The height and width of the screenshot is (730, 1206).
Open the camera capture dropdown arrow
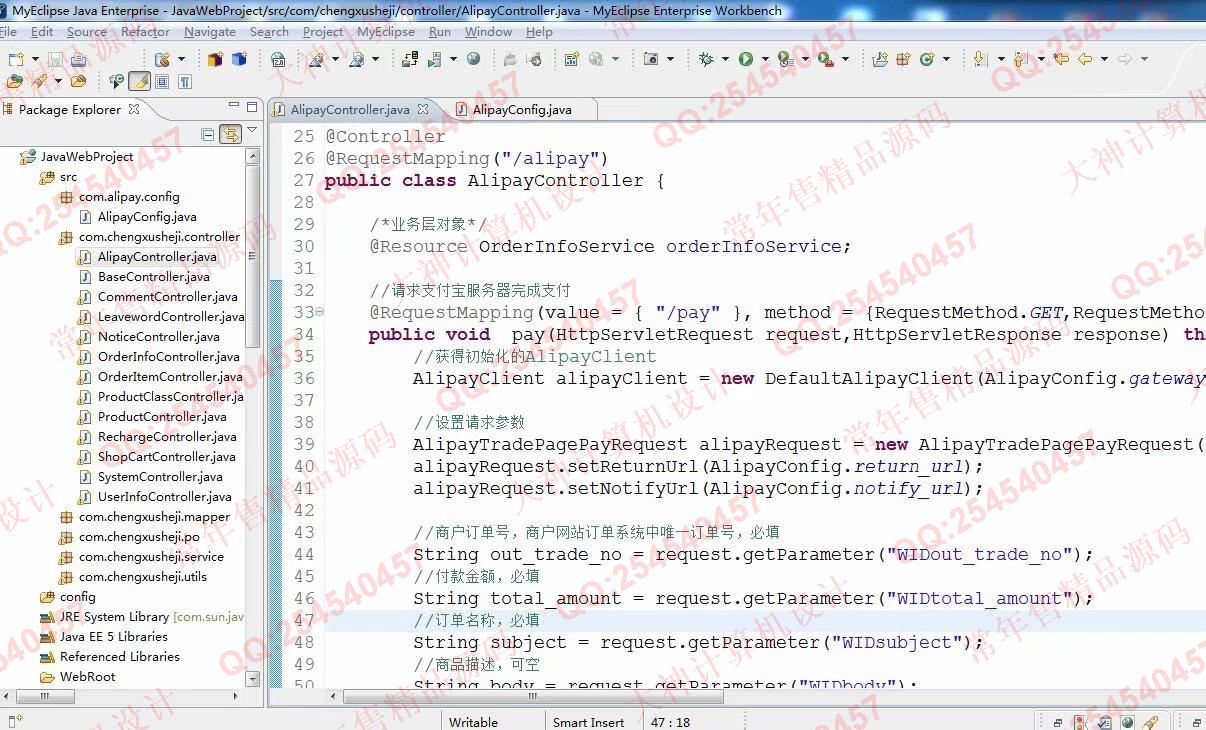pos(670,59)
